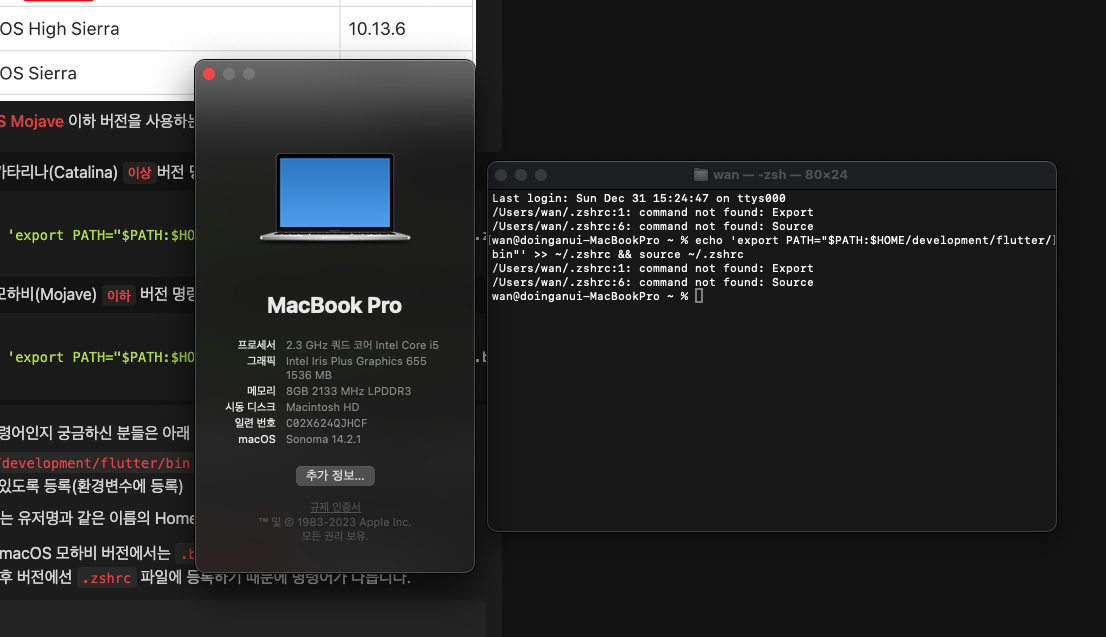Close the About This Mac window
Viewport: 1106px width, 637px height.
pyautogui.click(x=209, y=74)
